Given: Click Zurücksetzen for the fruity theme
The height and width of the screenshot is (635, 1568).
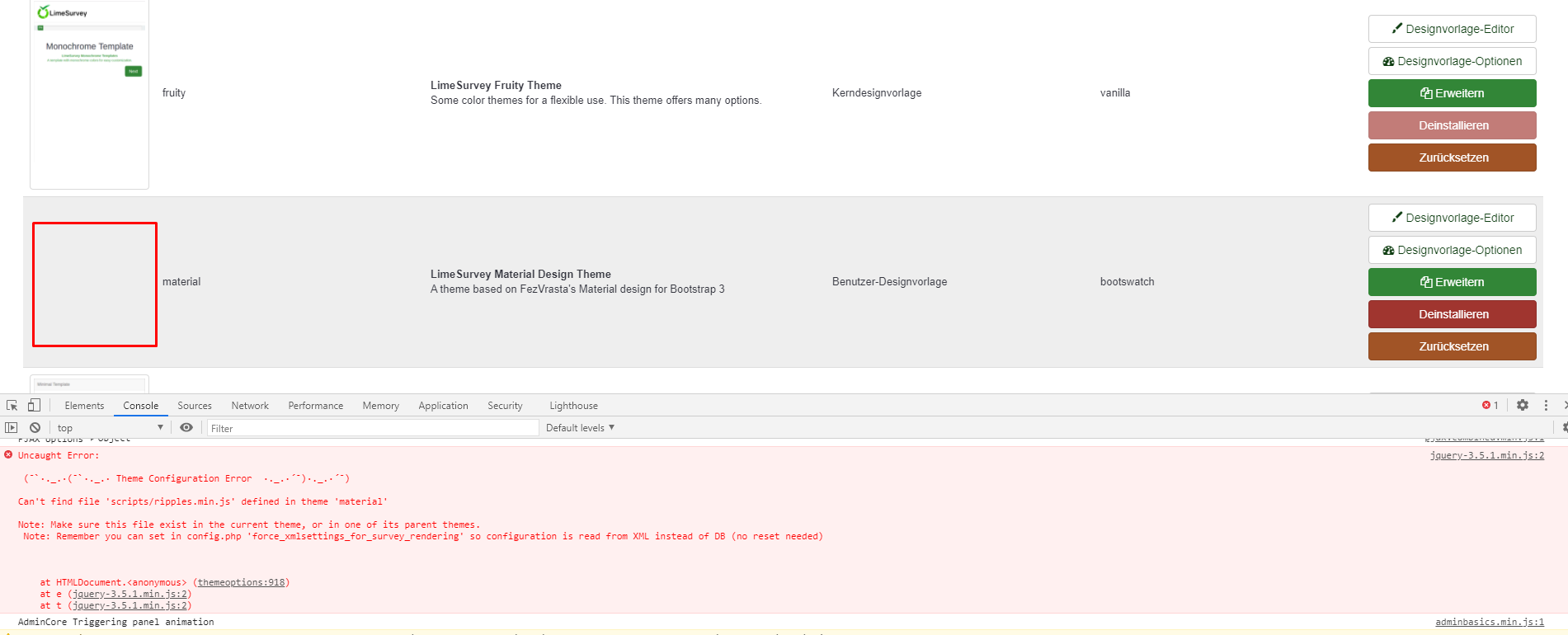Looking at the screenshot, I should click(x=1453, y=158).
